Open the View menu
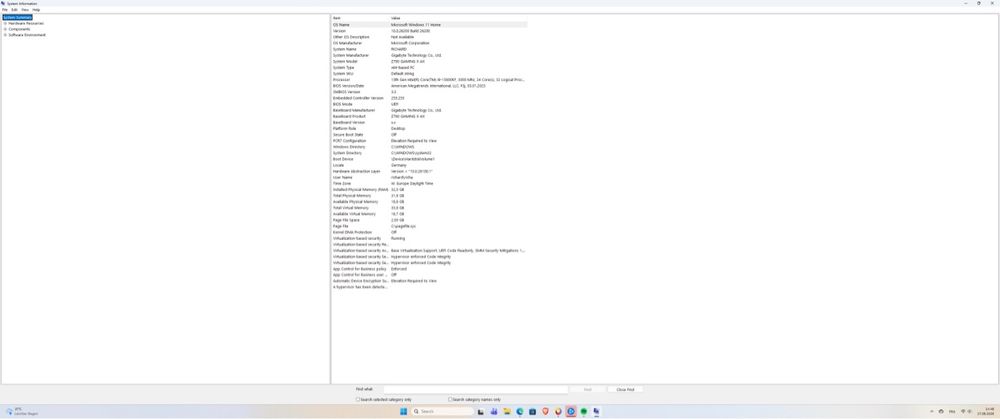This screenshot has height=419, width=1000. point(25,10)
